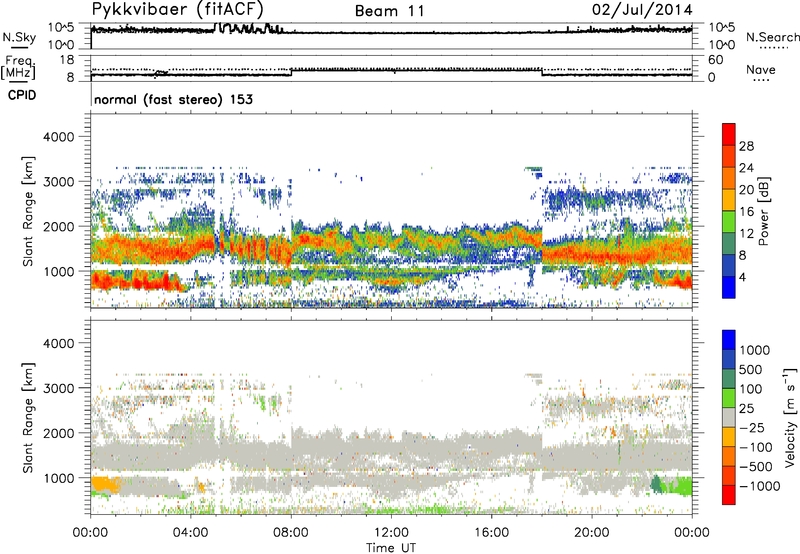Click the noise spike cluster near 05:00 in N.Sky panel
The width and height of the screenshot is (800, 554).
(x=248, y=28)
